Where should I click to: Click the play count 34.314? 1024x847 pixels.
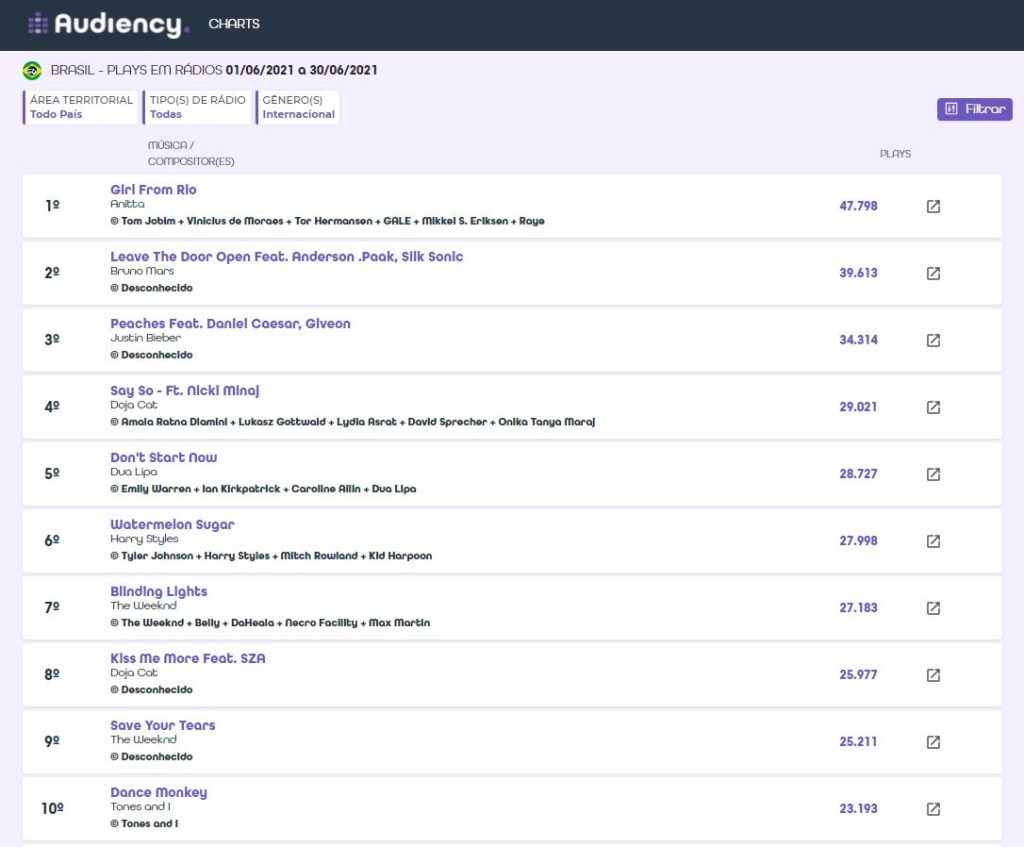tap(858, 340)
